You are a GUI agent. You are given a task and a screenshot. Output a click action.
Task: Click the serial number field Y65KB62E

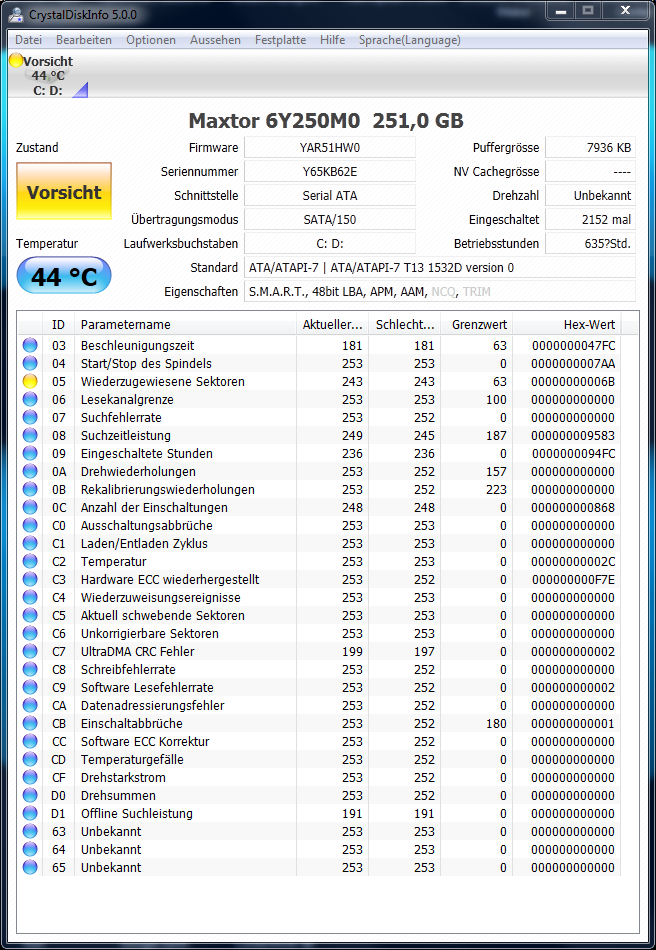coord(330,171)
